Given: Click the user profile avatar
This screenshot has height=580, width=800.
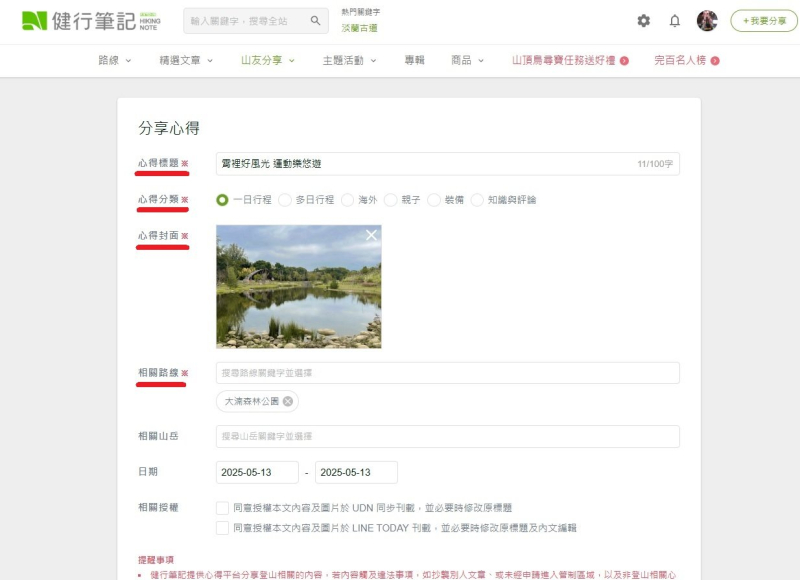Looking at the screenshot, I should coord(707,21).
